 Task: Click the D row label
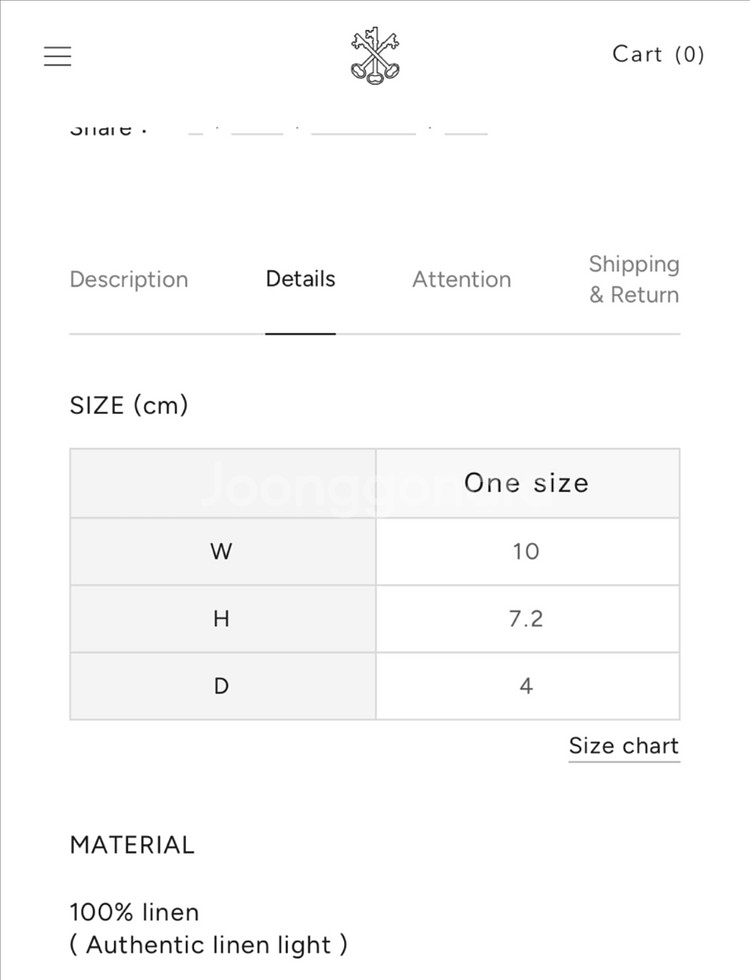click(222, 686)
